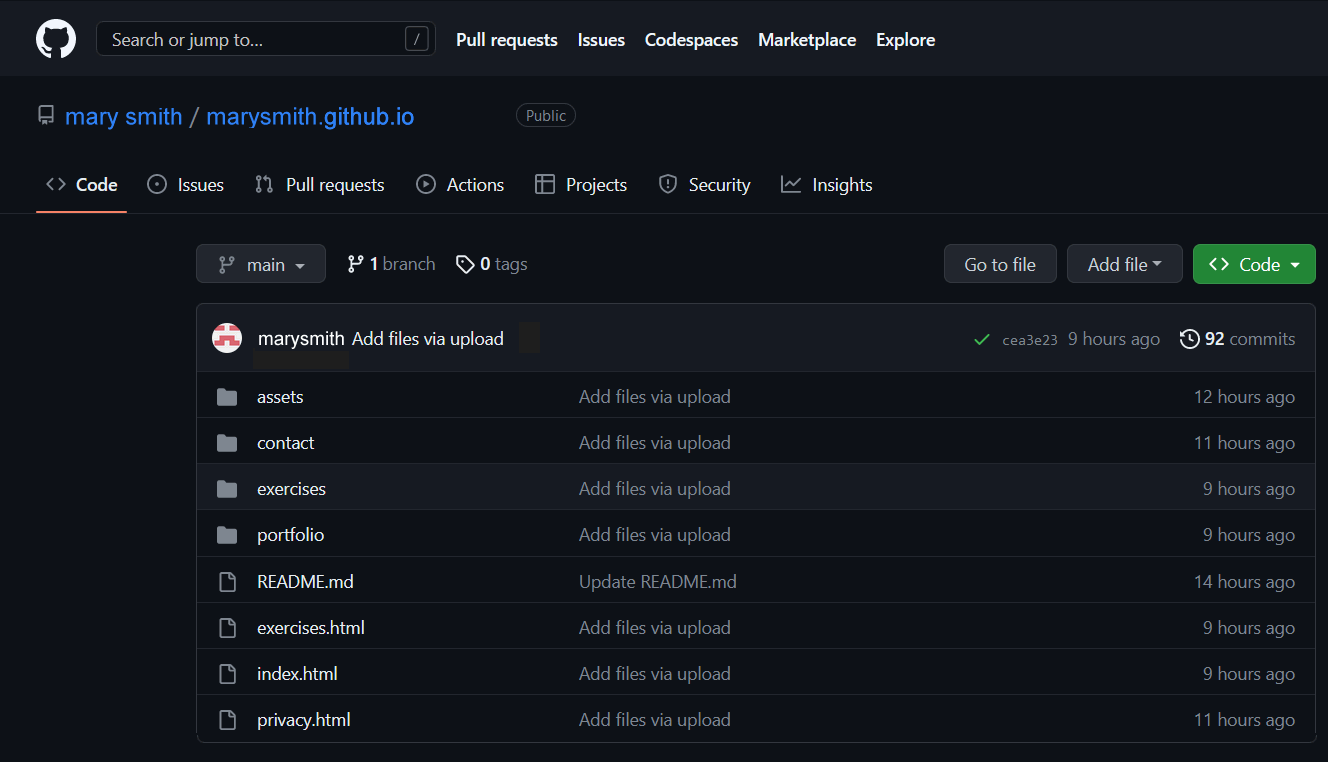Click the commit history clock icon
Viewport: 1328px width, 762px height.
1189,339
